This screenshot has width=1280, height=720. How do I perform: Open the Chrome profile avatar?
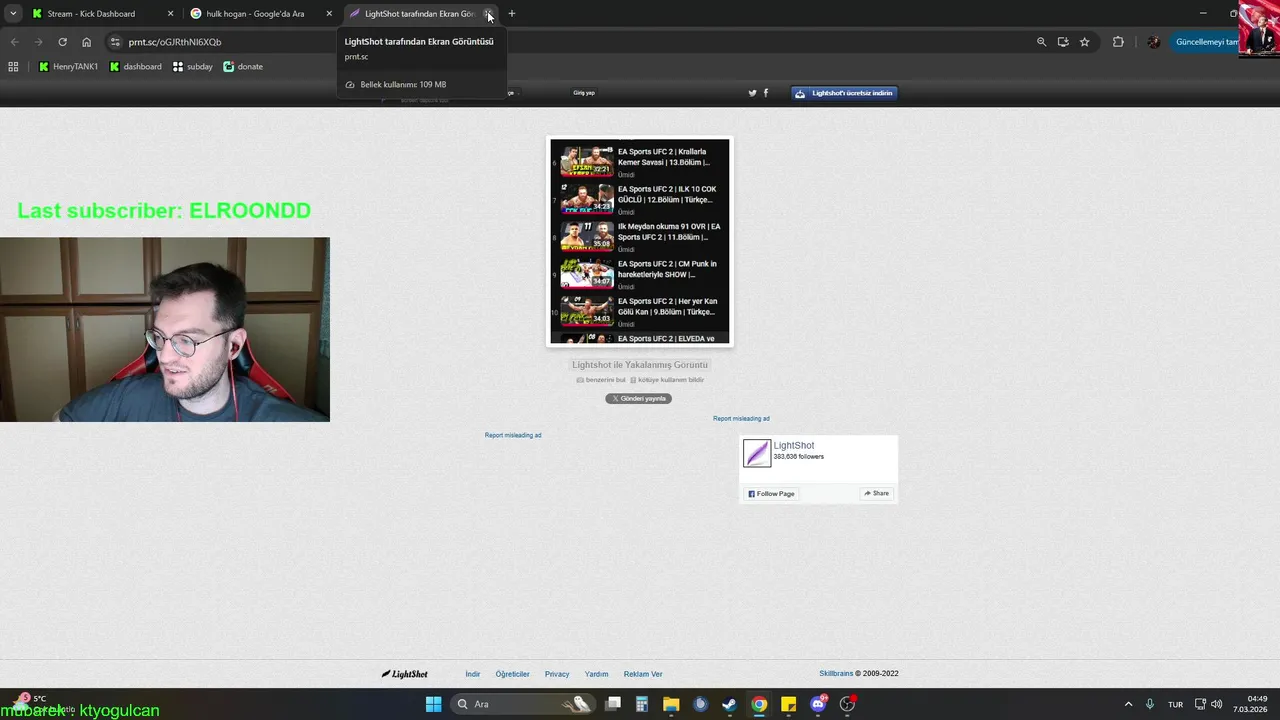[x=1153, y=42]
